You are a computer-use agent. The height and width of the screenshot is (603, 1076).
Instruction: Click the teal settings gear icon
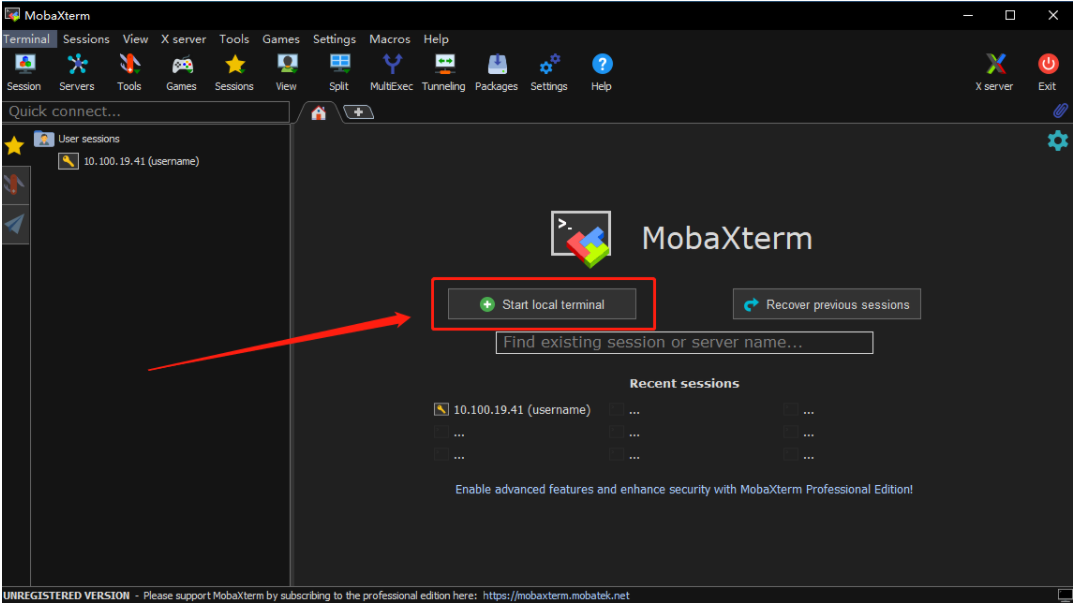(1057, 141)
